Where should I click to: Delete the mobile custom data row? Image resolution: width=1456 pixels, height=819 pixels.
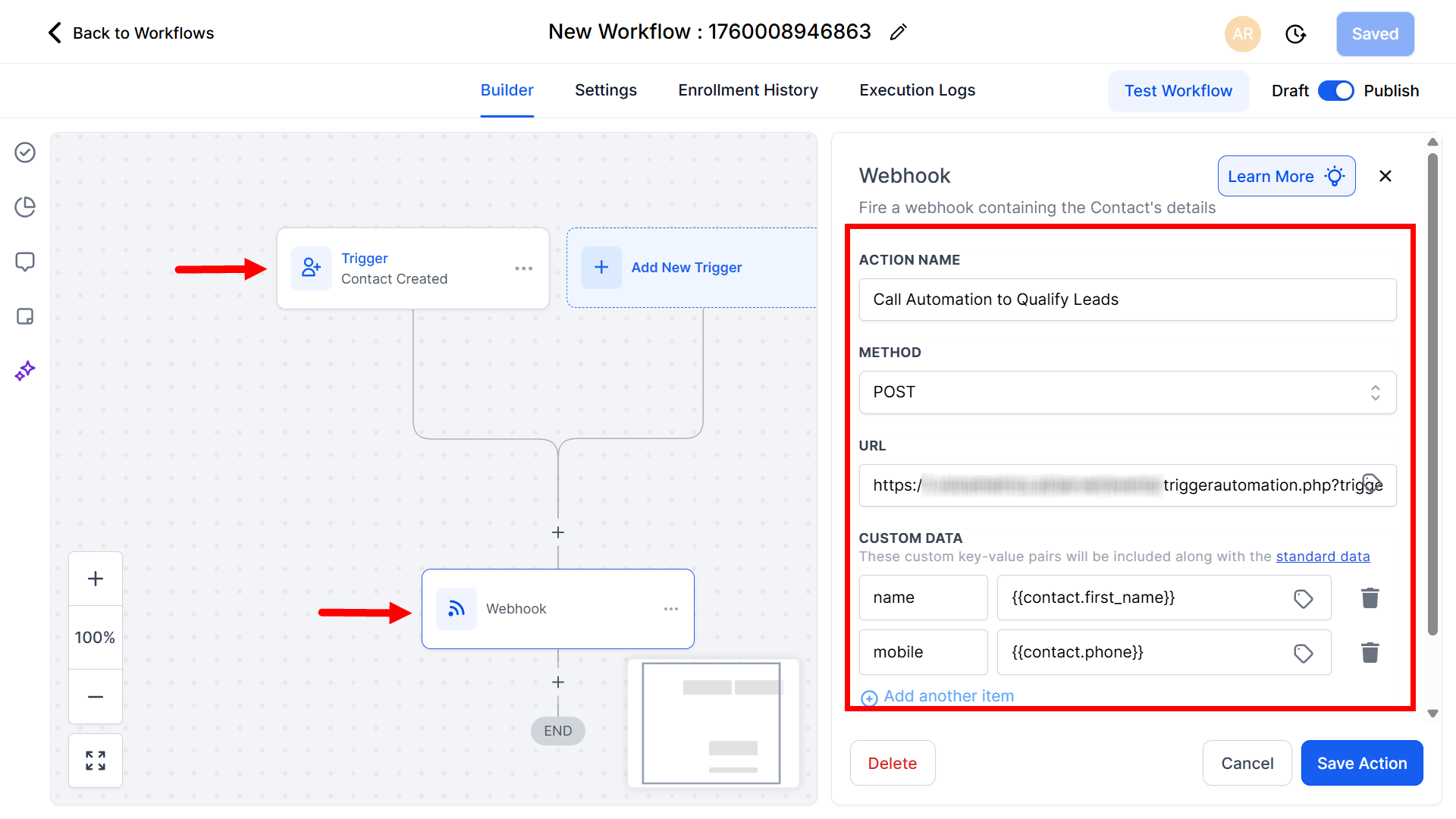[1370, 652]
